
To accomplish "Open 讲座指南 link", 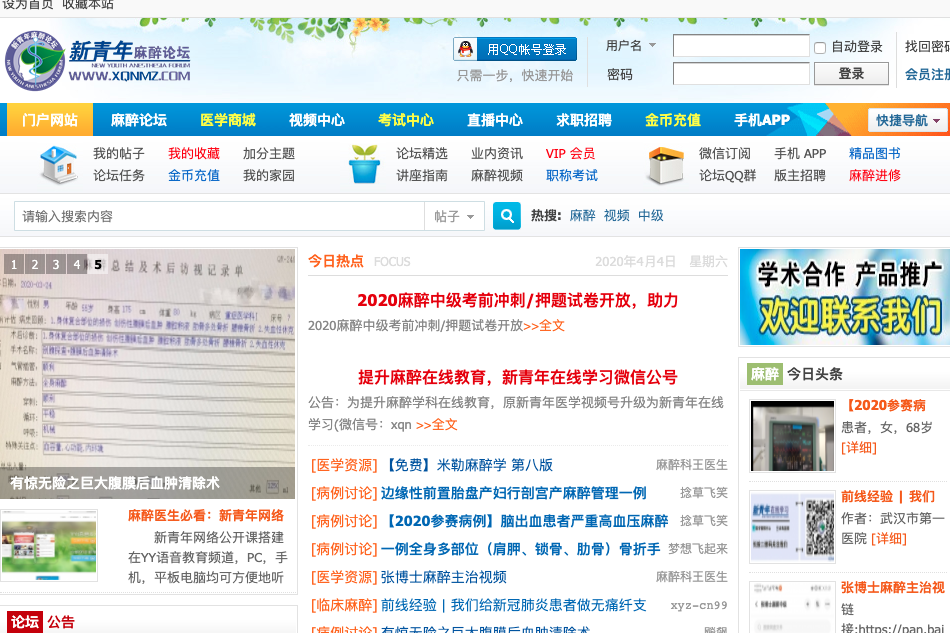I will [x=422, y=176].
